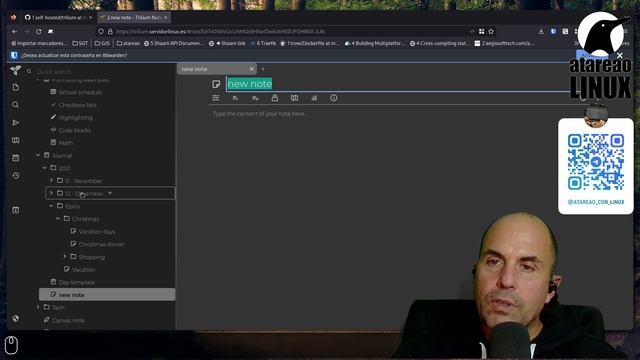640x360 pixels.
Task: Open the School schedule note
Action: [x=80, y=92]
